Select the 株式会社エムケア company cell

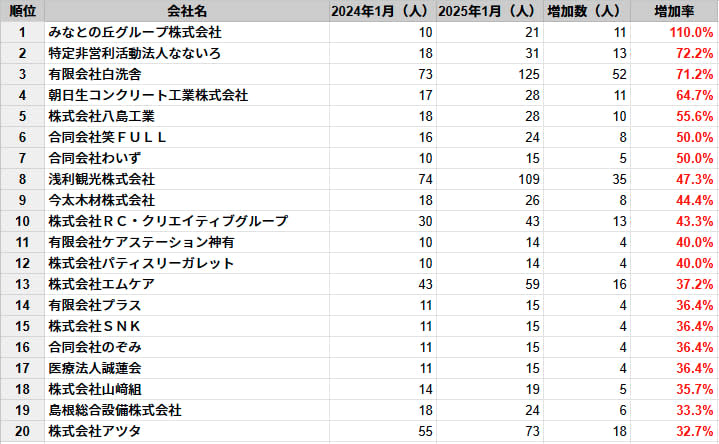pyautogui.click(x=102, y=284)
